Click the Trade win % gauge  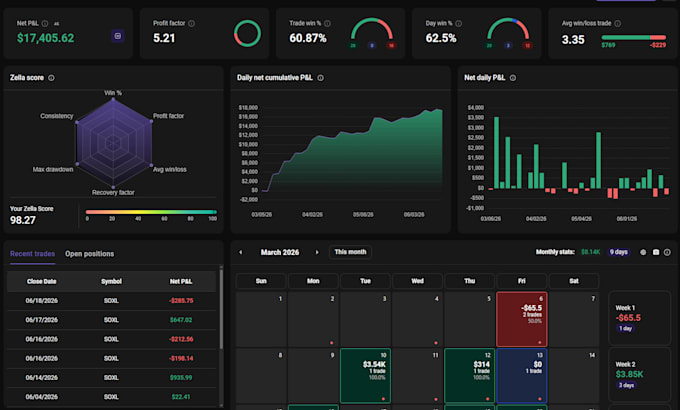(x=372, y=30)
